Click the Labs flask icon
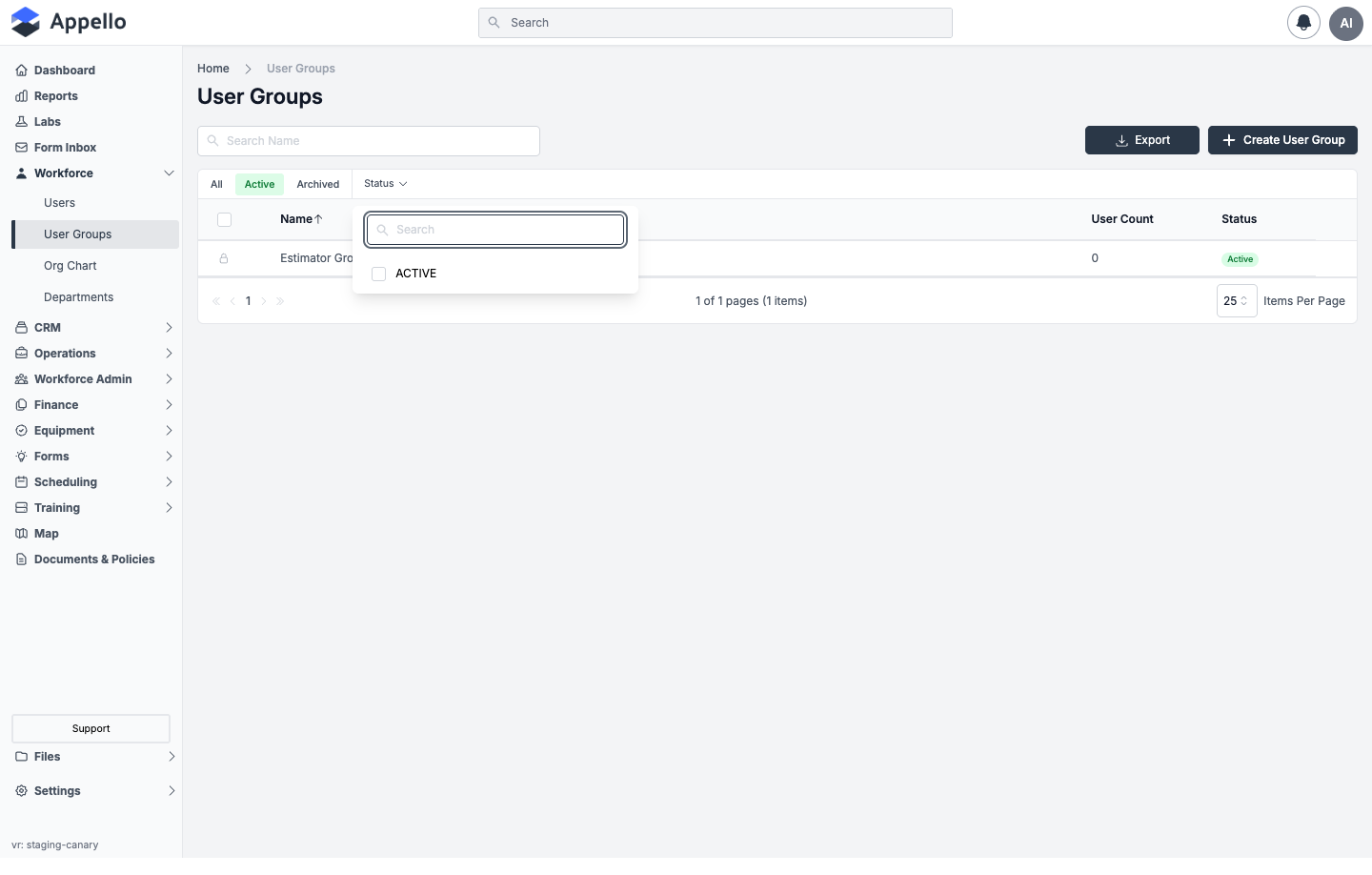1372x875 pixels. 21,122
